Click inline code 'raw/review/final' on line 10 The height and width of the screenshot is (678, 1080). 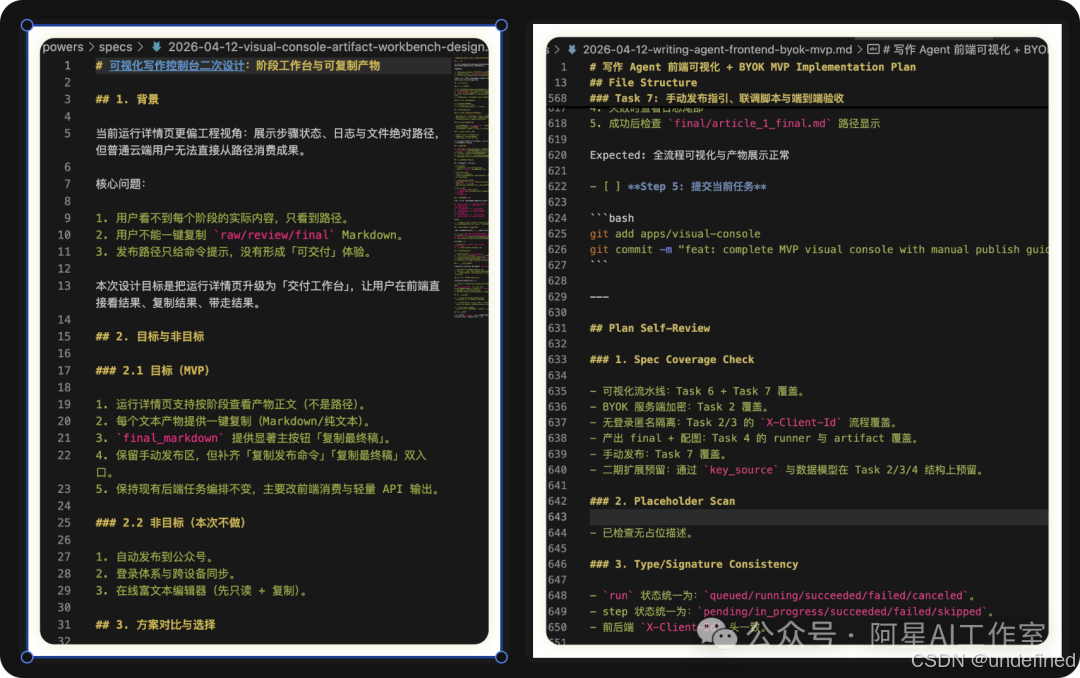tap(273, 235)
